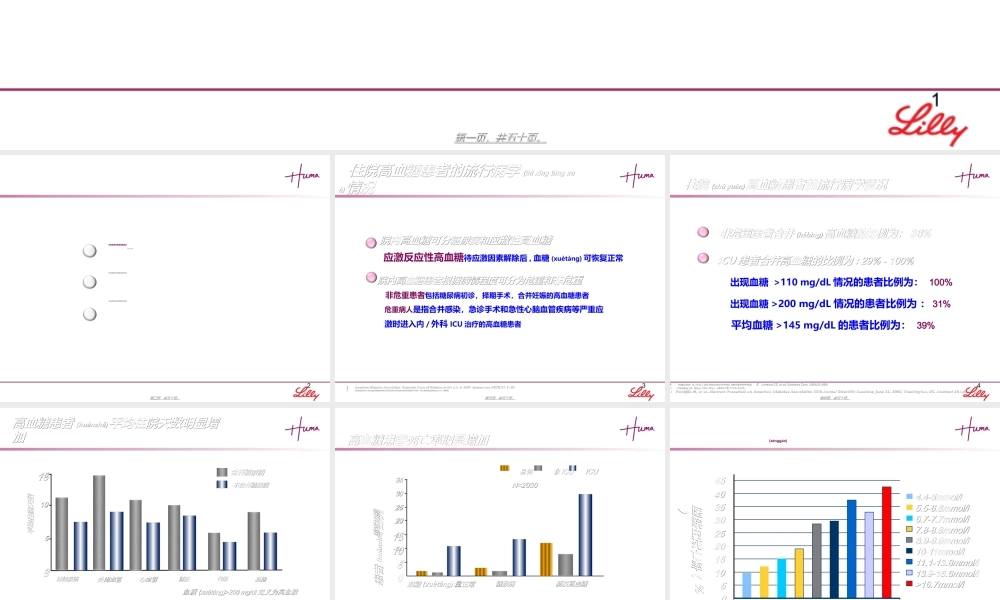Click the gray legend box in the length-of-stay chart
The image size is (1000, 600).
[223, 472]
